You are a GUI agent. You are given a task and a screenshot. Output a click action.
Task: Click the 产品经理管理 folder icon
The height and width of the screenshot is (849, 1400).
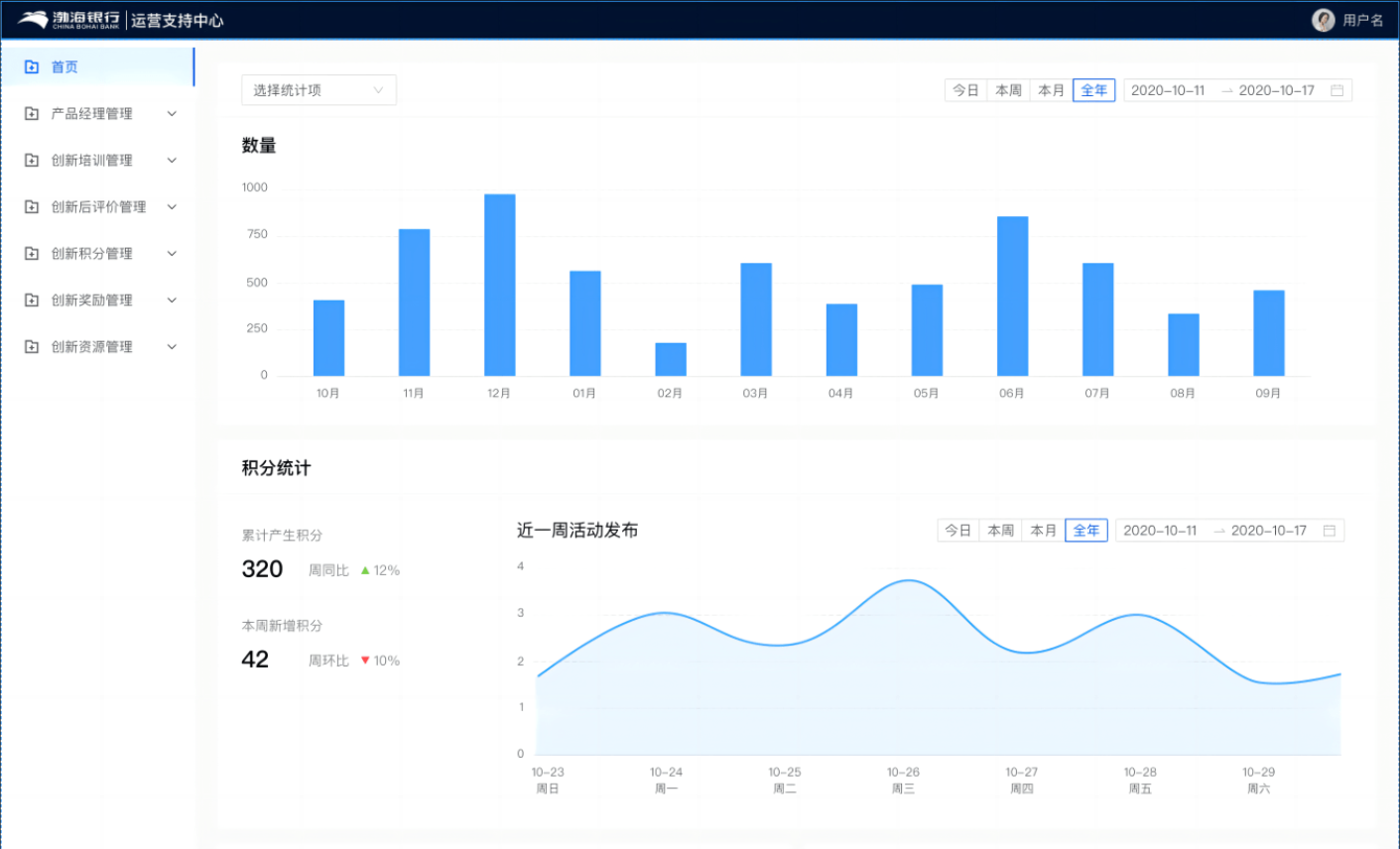(x=32, y=114)
